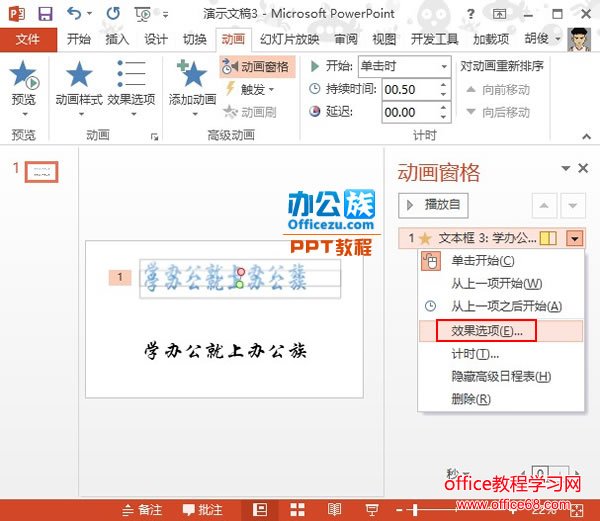The height and width of the screenshot is (521, 600).
Task: Open the 胡俊 account dropdown
Action: pos(542,39)
